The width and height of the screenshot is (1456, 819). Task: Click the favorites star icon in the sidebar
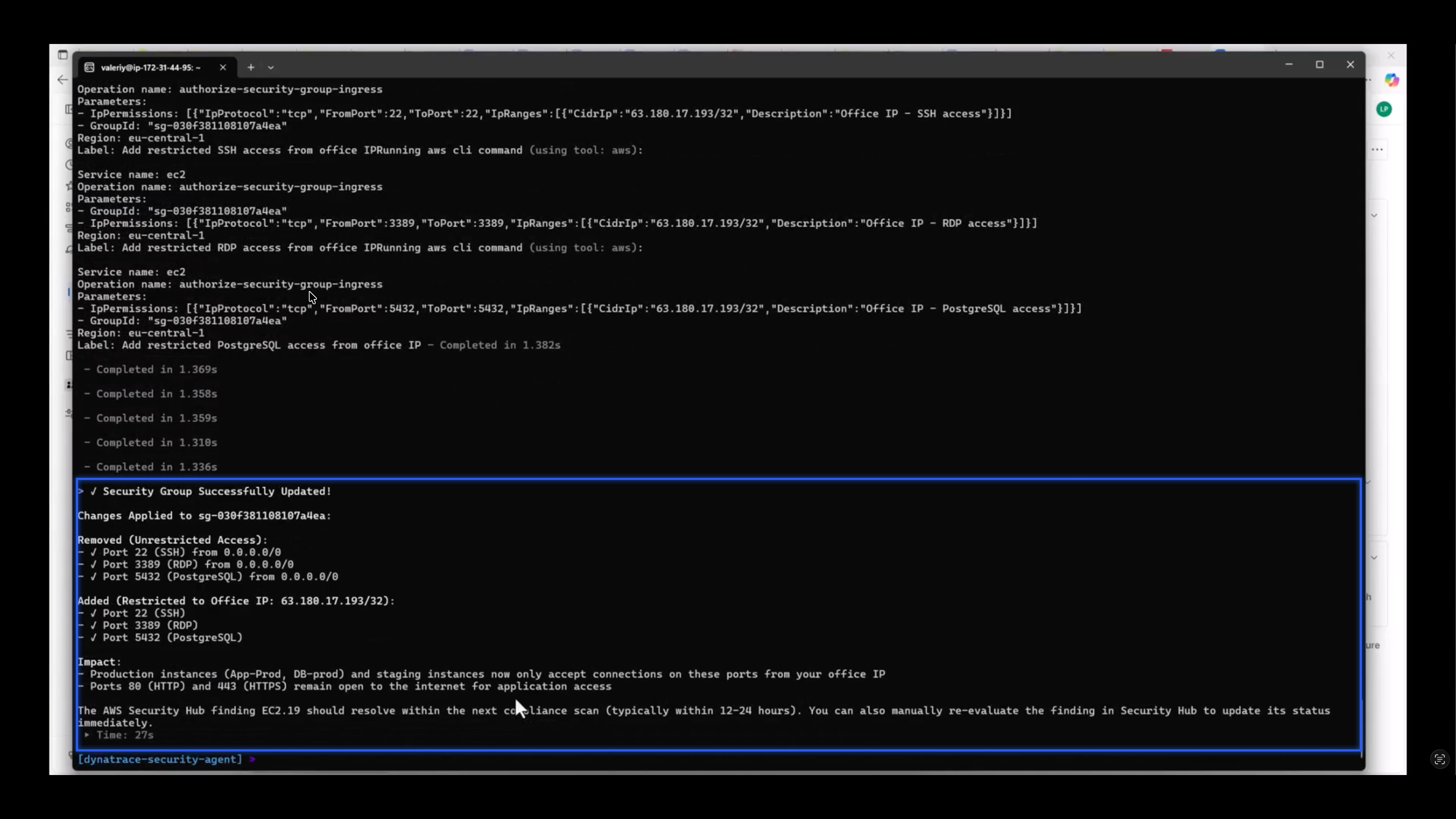[68, 185]
